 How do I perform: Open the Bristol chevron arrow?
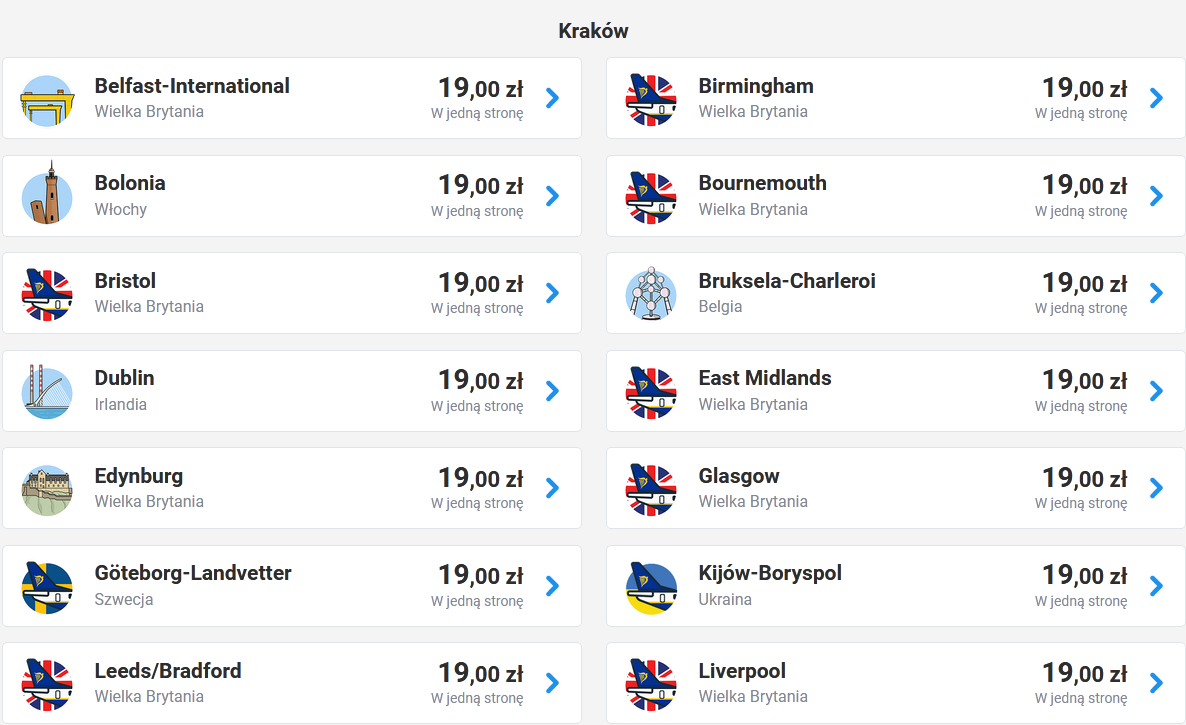pyautogui.click(x=552, y=293)
